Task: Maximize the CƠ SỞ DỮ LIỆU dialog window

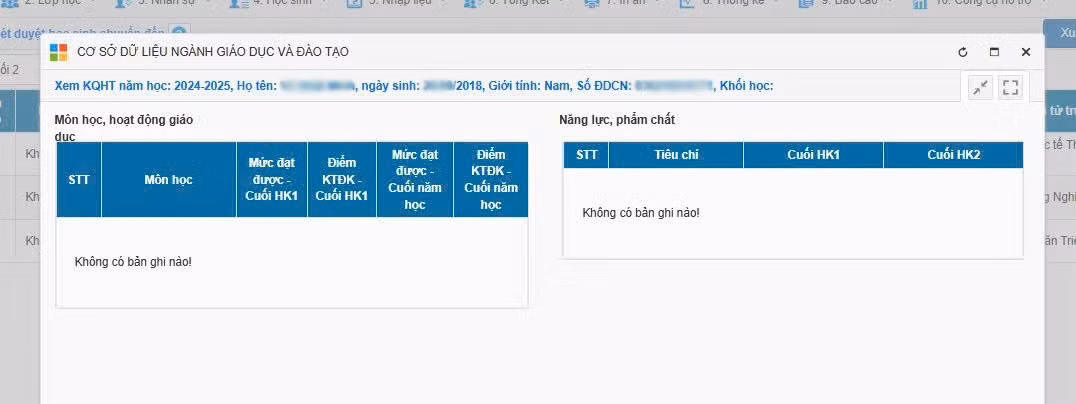Action: click(x=994, y=52)
